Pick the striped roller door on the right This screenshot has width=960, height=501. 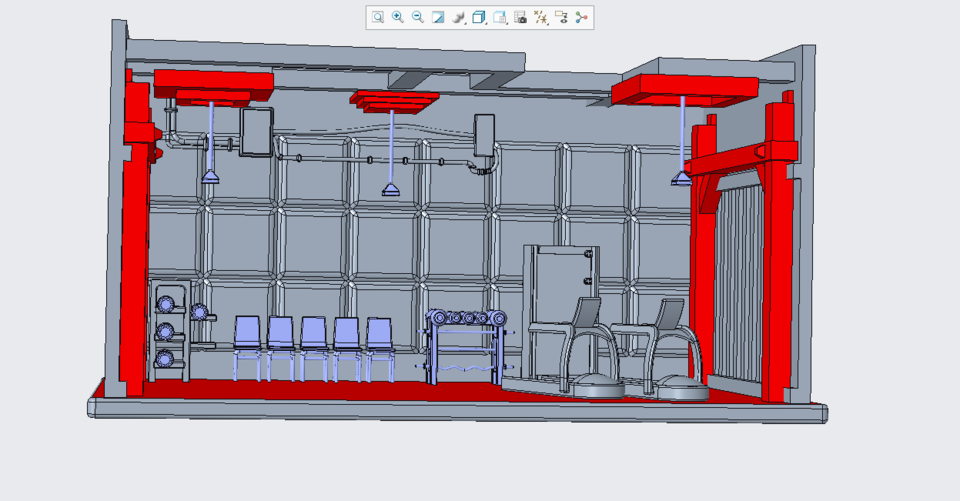point(739,280)
